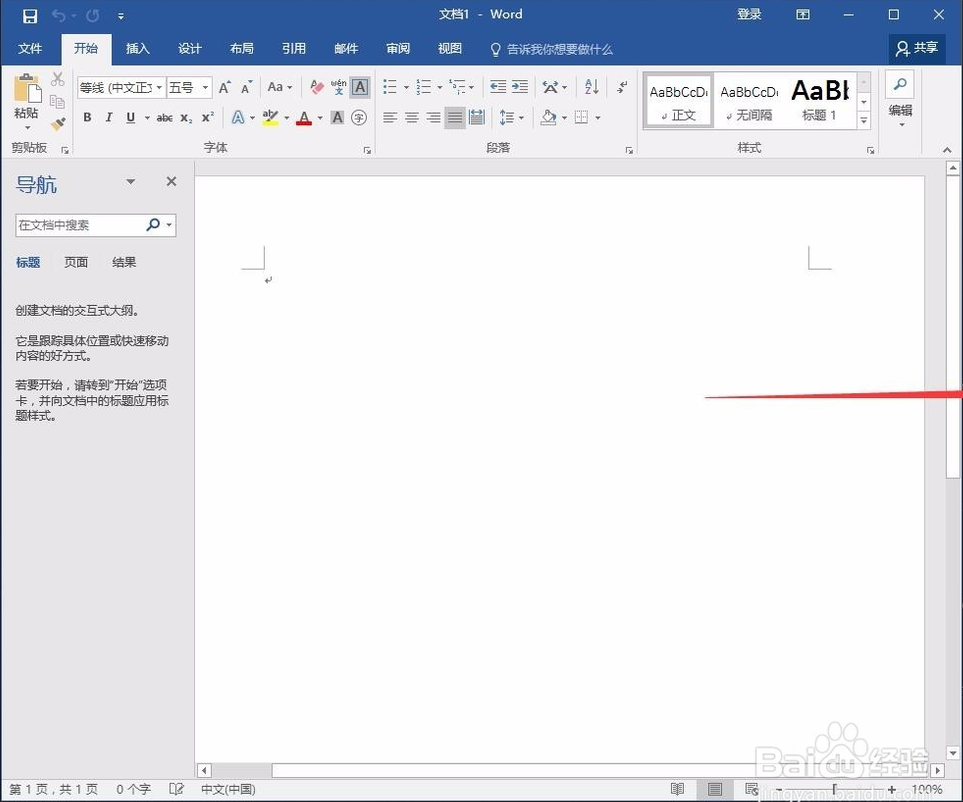The height and width of the screenshot is (802, 963).
Task: Switch to the 插入 tab
Action: (x=138, y=49)
